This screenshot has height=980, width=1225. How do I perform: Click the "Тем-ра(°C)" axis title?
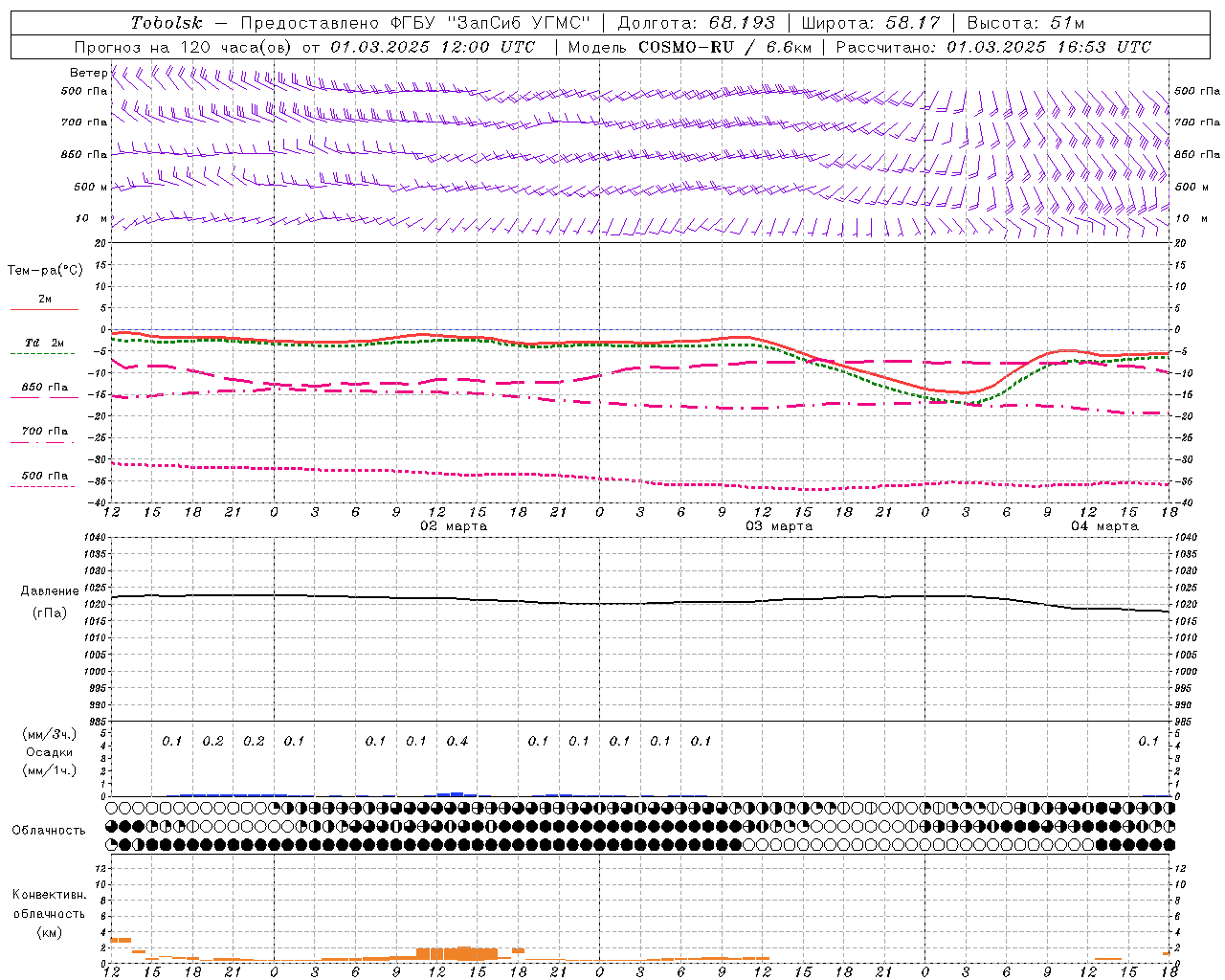tap(45, 271)
